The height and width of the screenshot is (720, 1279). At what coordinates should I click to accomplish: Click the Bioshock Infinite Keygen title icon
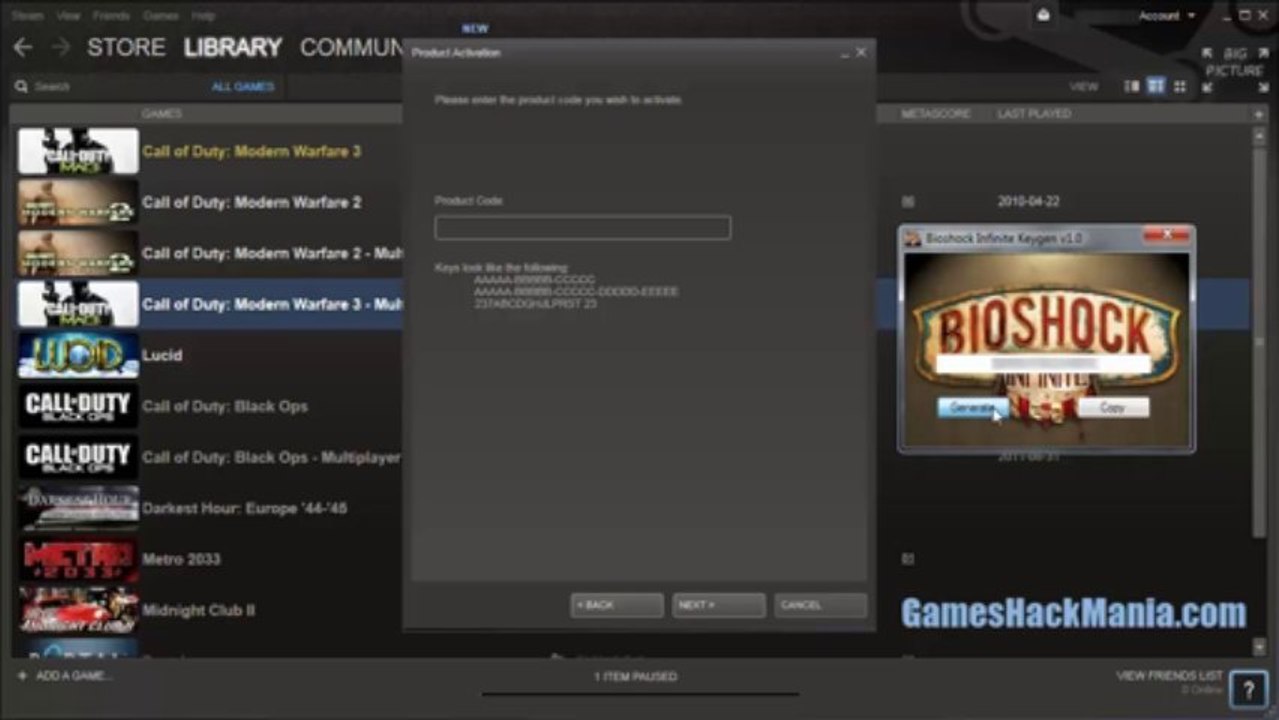click(x=912, y=238)
